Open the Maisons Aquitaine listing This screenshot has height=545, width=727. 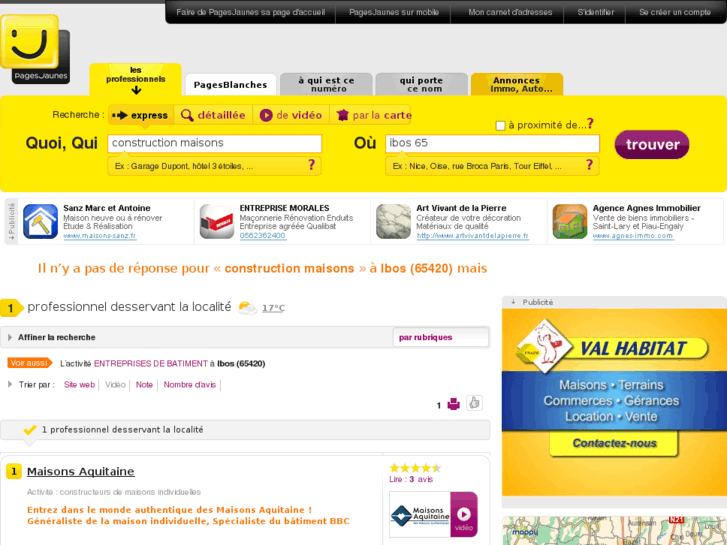tap(81, 471)
